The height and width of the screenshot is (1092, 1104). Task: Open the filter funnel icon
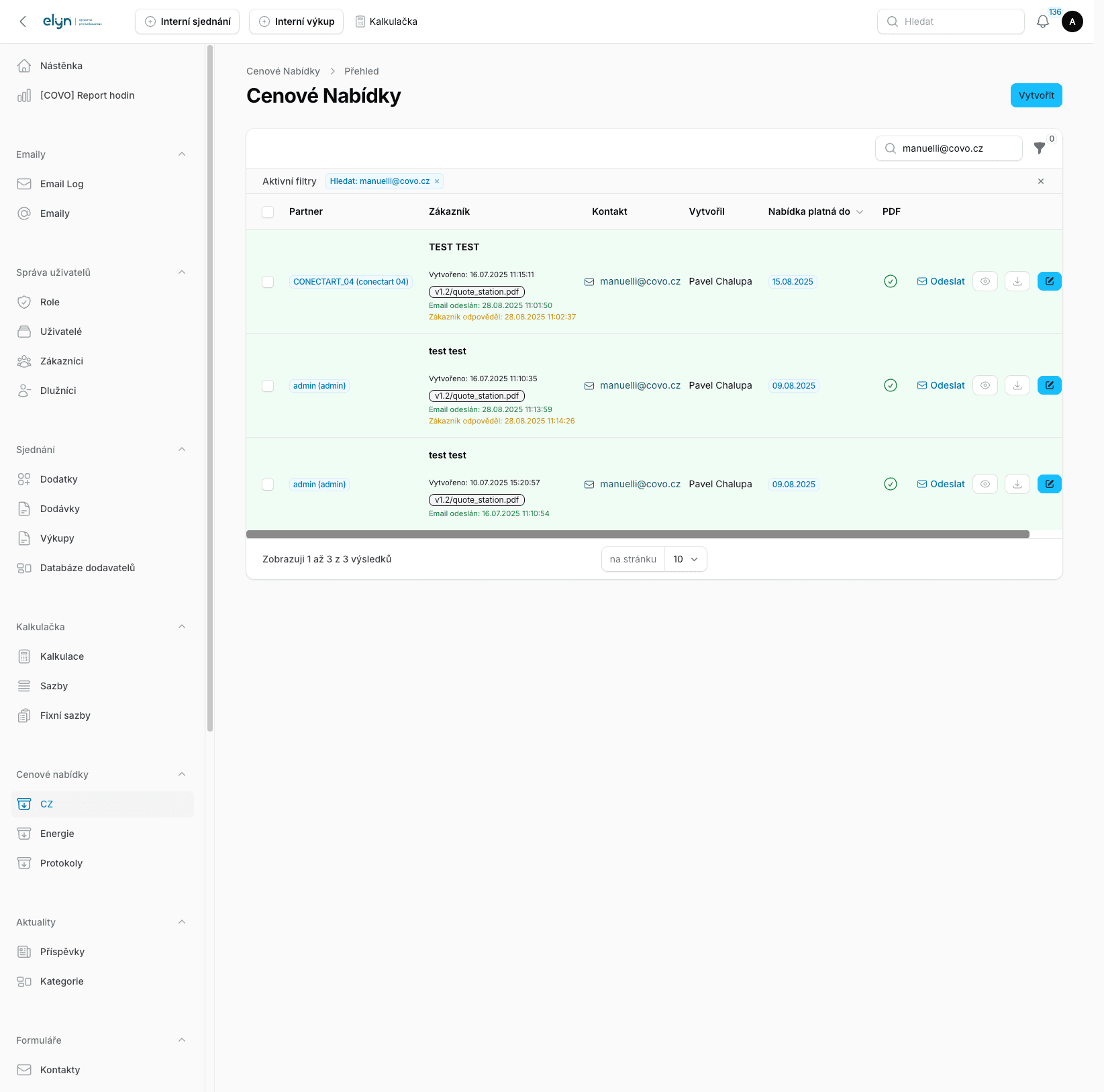1039,148
